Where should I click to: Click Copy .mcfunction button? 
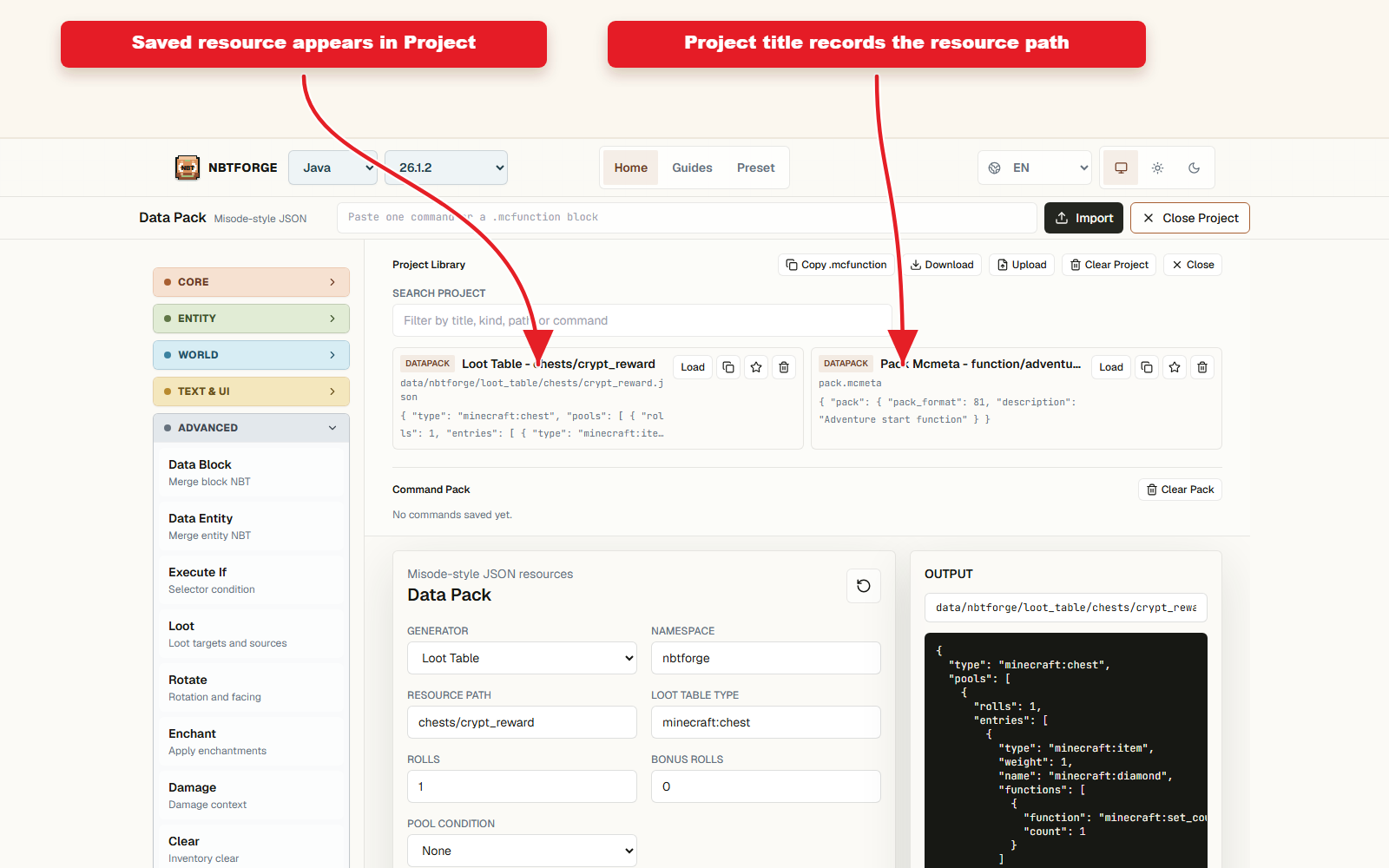[836, 265]
